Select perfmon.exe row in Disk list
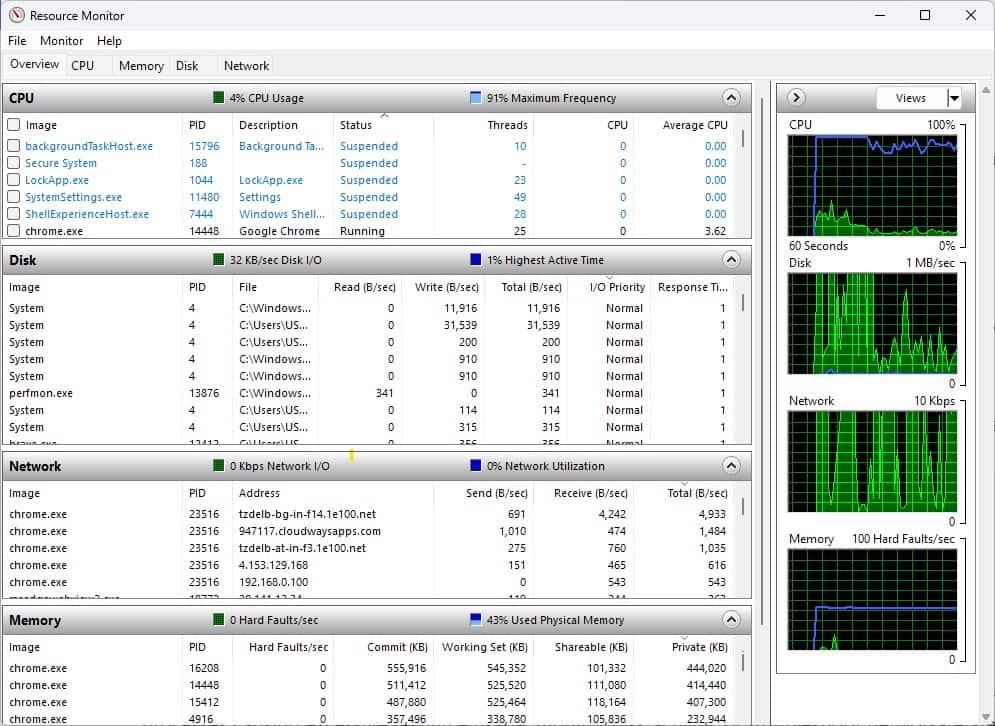Screen dimensions: 995x726 (x=369, y=393)
